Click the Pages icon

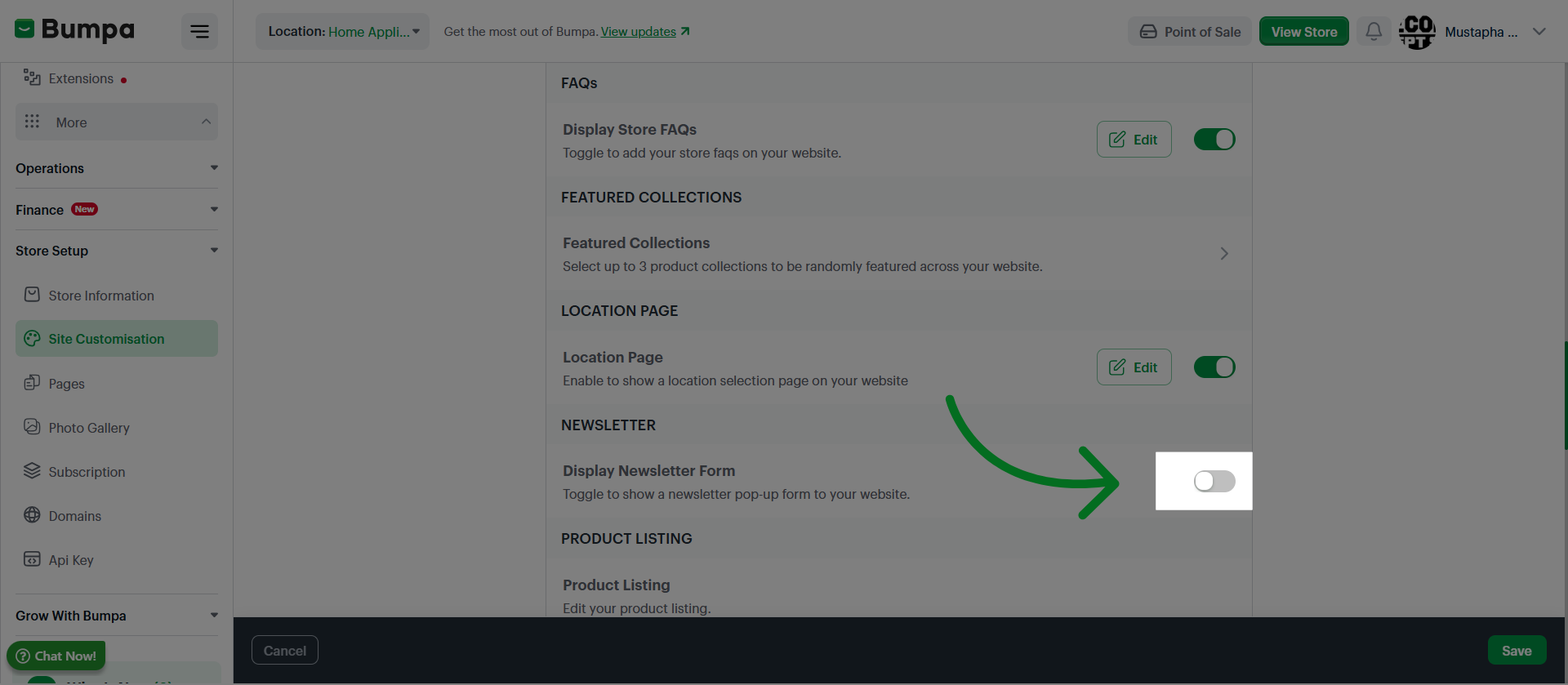tap(32, 383)
